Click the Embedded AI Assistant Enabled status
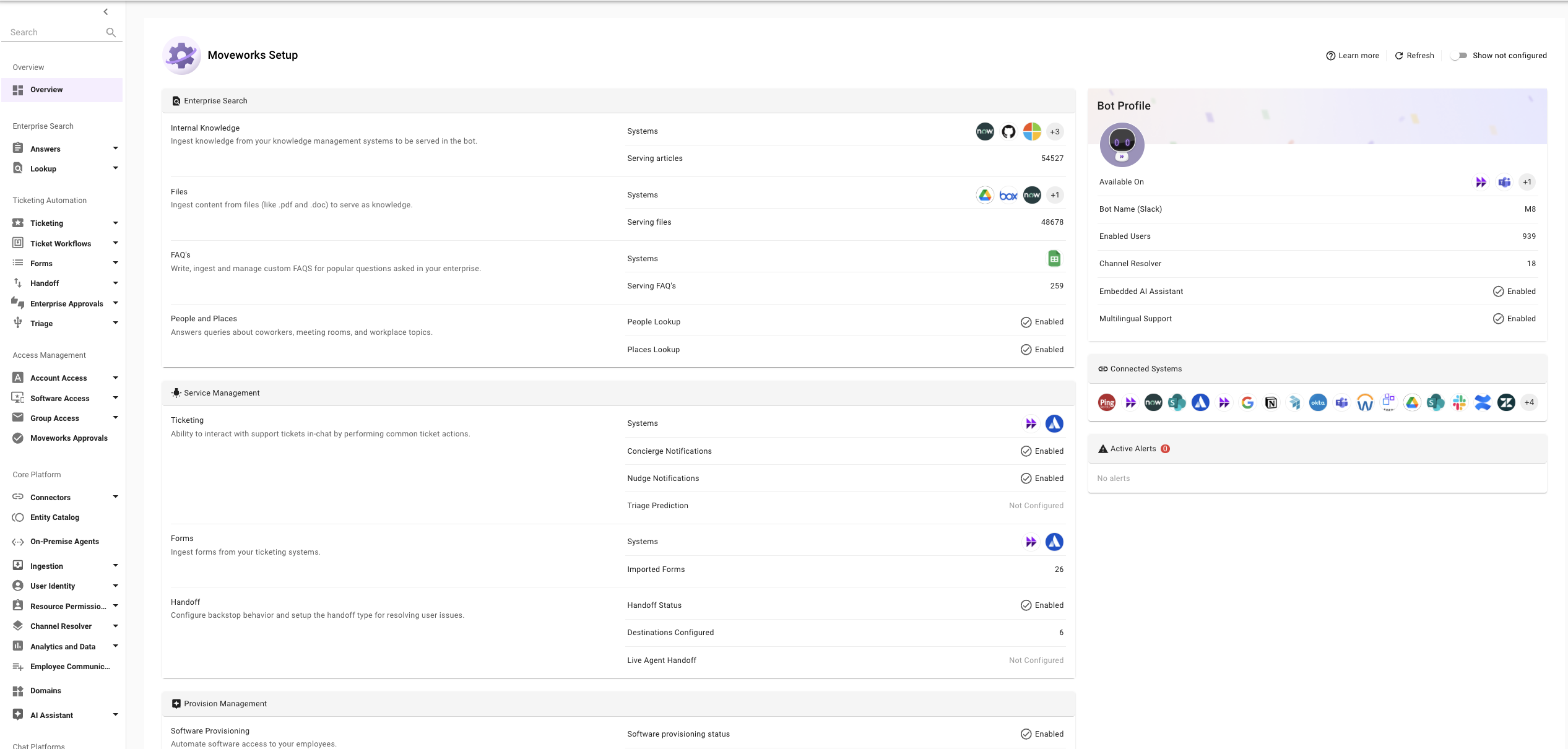 coord(1514,292)
